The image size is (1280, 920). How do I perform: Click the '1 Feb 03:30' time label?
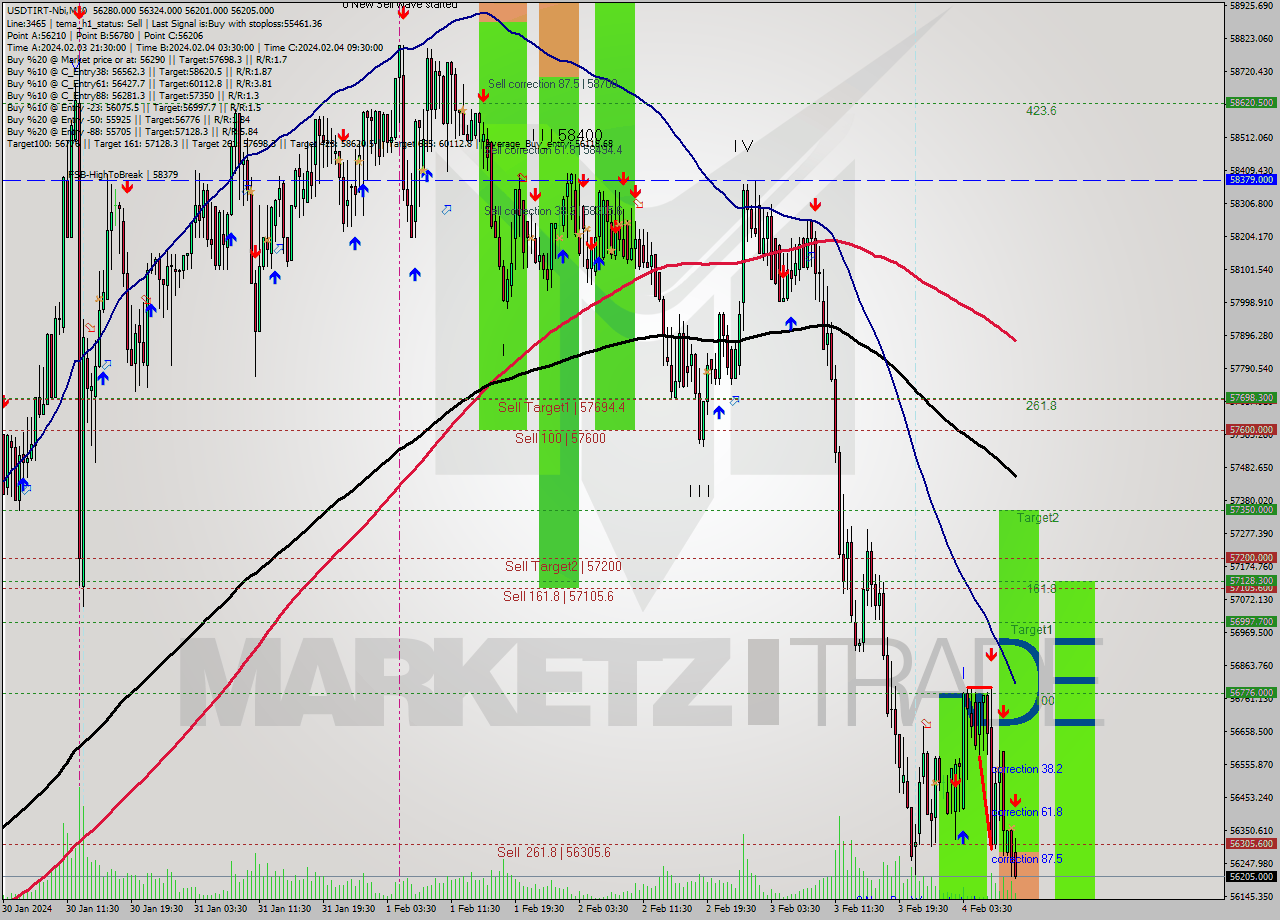point(411,909)
